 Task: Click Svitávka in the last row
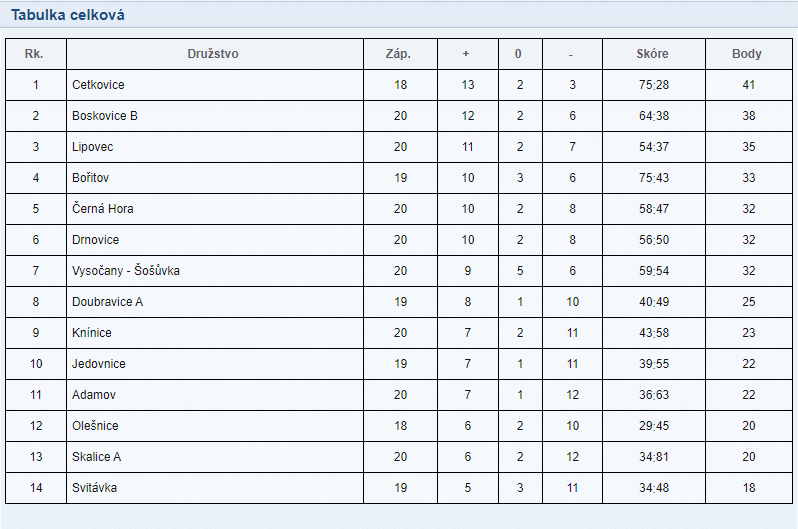tap(94, 488)
